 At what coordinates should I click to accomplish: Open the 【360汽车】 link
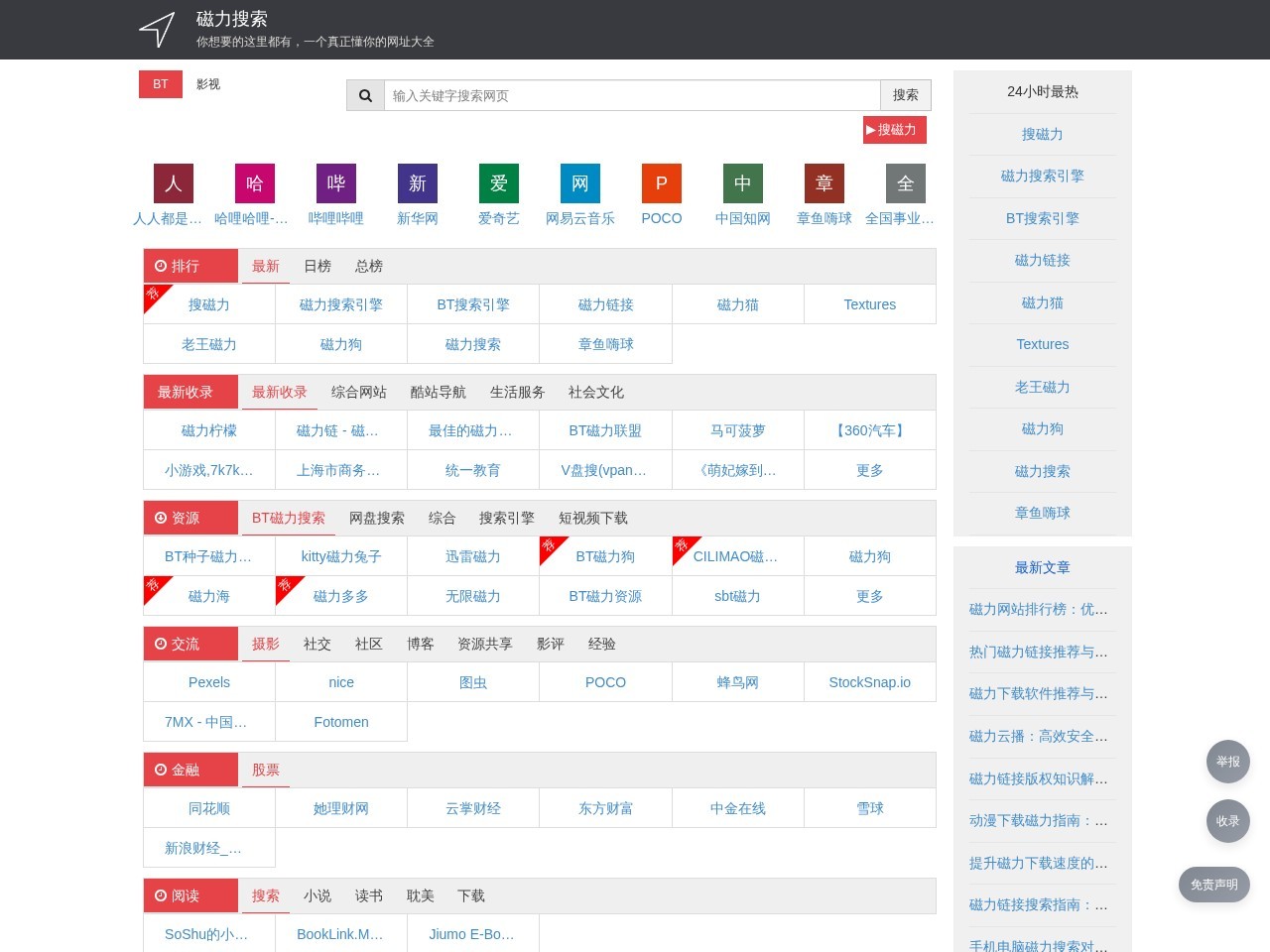coord(870,430)
